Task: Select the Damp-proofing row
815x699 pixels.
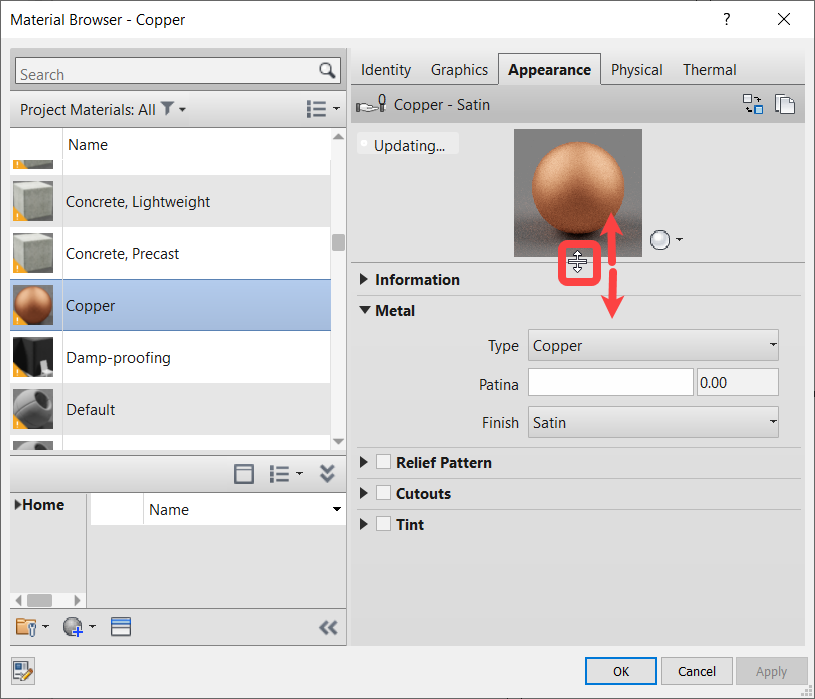Action: (x=170, y=357)
